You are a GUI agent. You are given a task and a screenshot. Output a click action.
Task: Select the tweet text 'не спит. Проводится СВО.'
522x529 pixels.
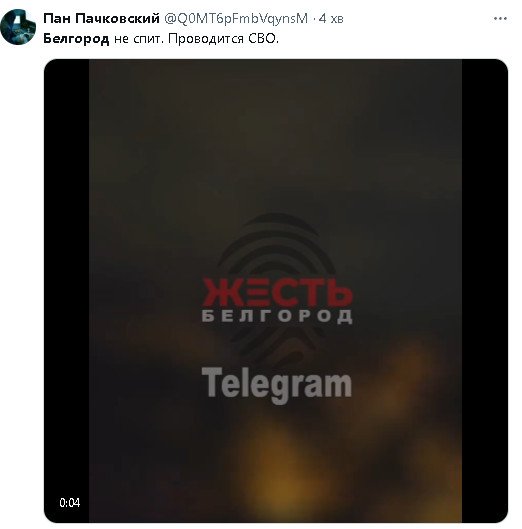(x=196, y=39)
